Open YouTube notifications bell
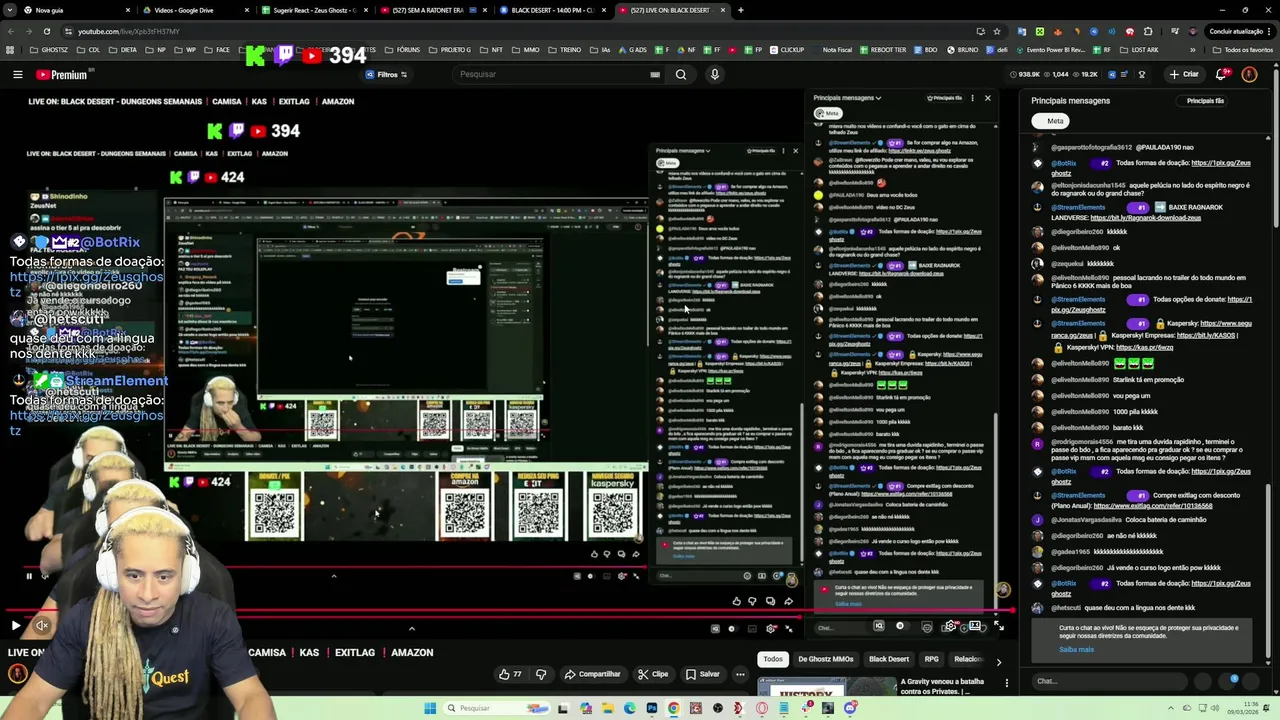Viewport: 1280px width, 720px height. [x=1222, y=74]
